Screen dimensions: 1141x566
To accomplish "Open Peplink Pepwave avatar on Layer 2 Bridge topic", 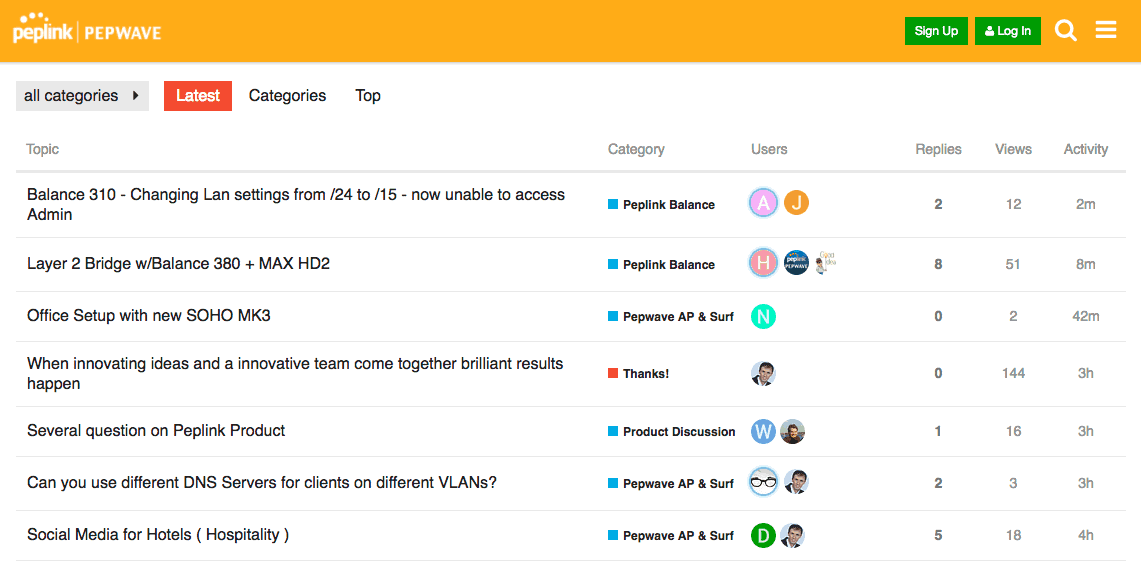I will (x=796, y=263).
